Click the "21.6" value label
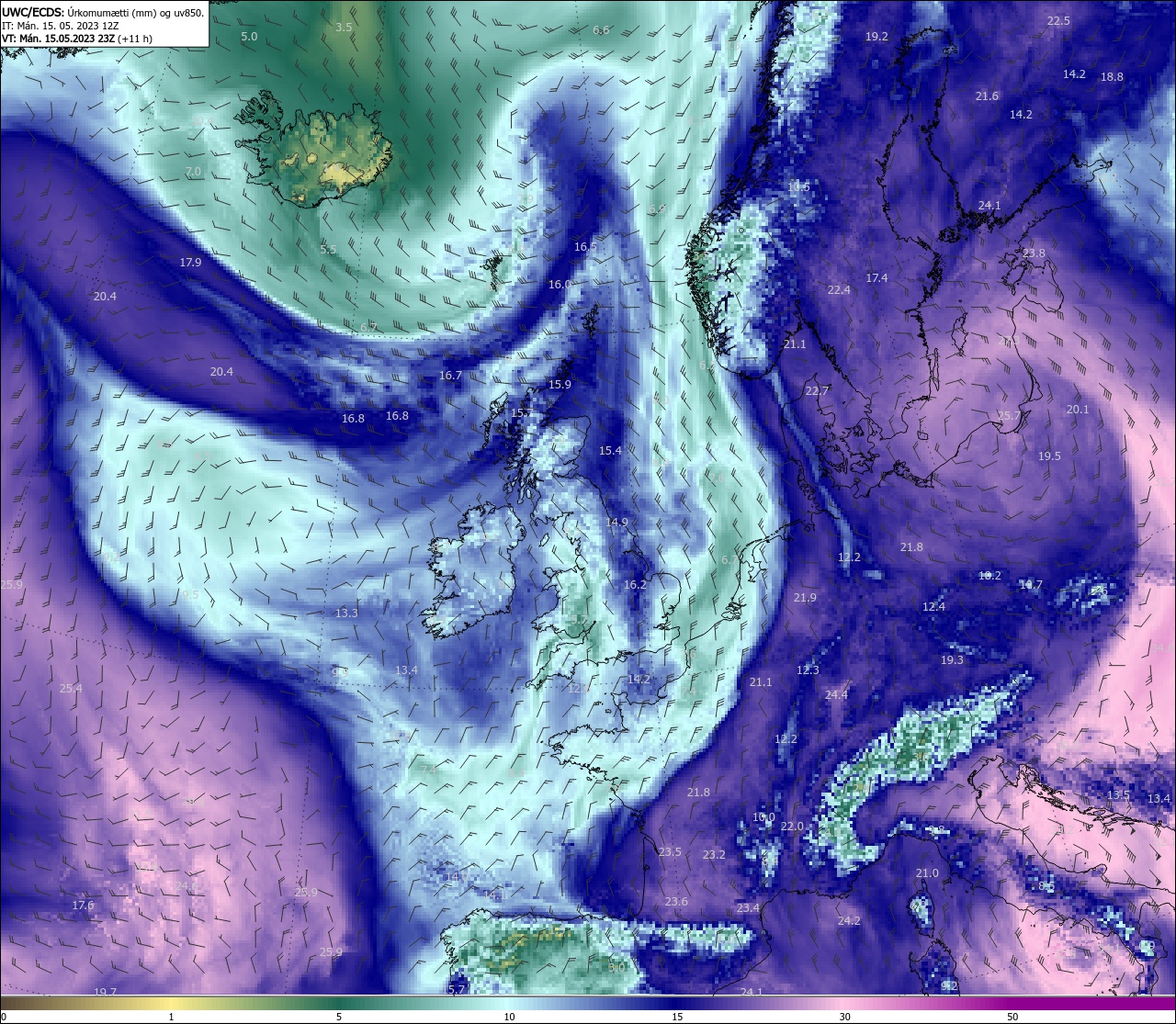Screen dimensions: 1176x1024 pos(987,96)
